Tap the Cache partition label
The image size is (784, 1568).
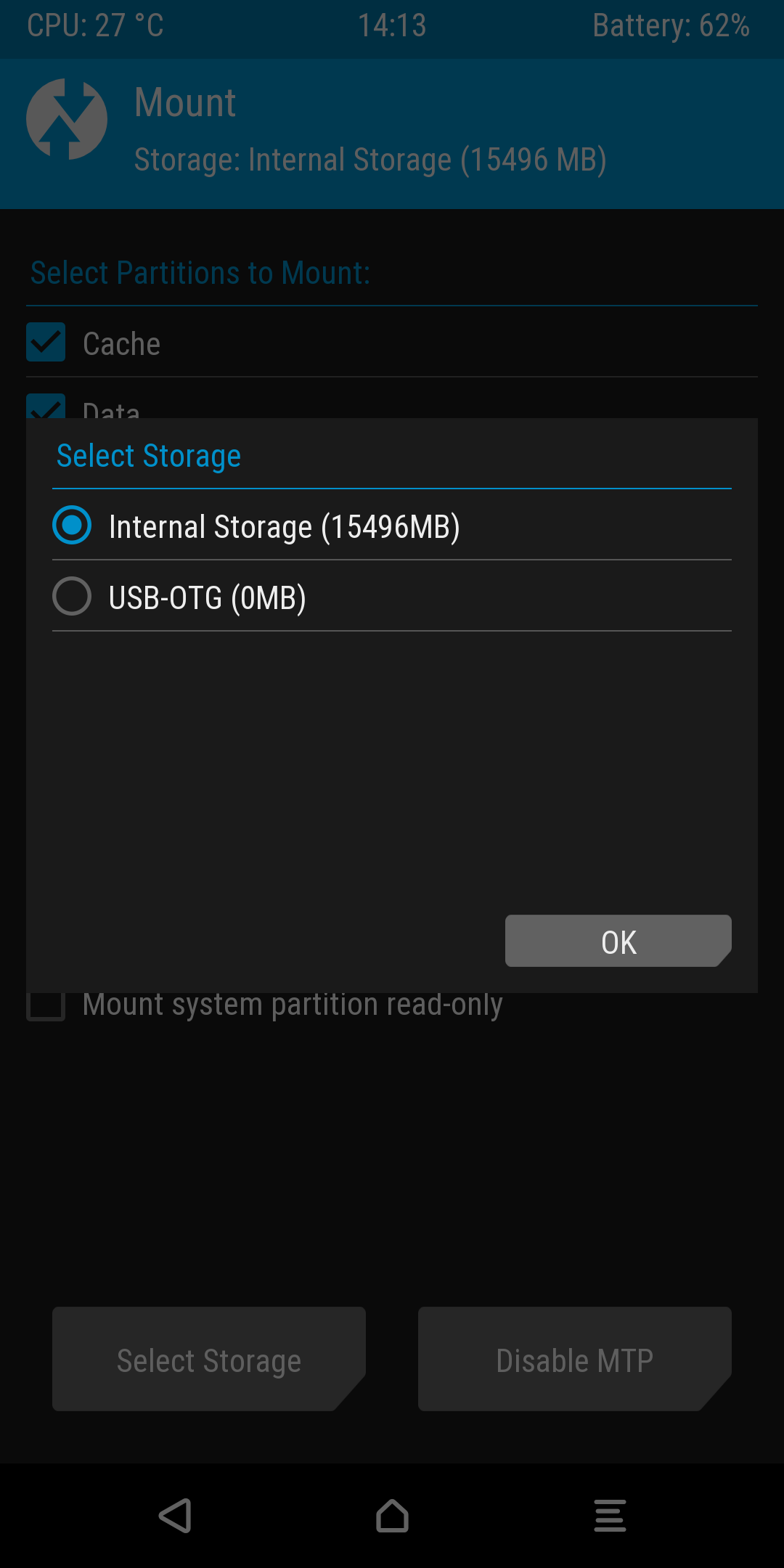(x=121, y=343)
